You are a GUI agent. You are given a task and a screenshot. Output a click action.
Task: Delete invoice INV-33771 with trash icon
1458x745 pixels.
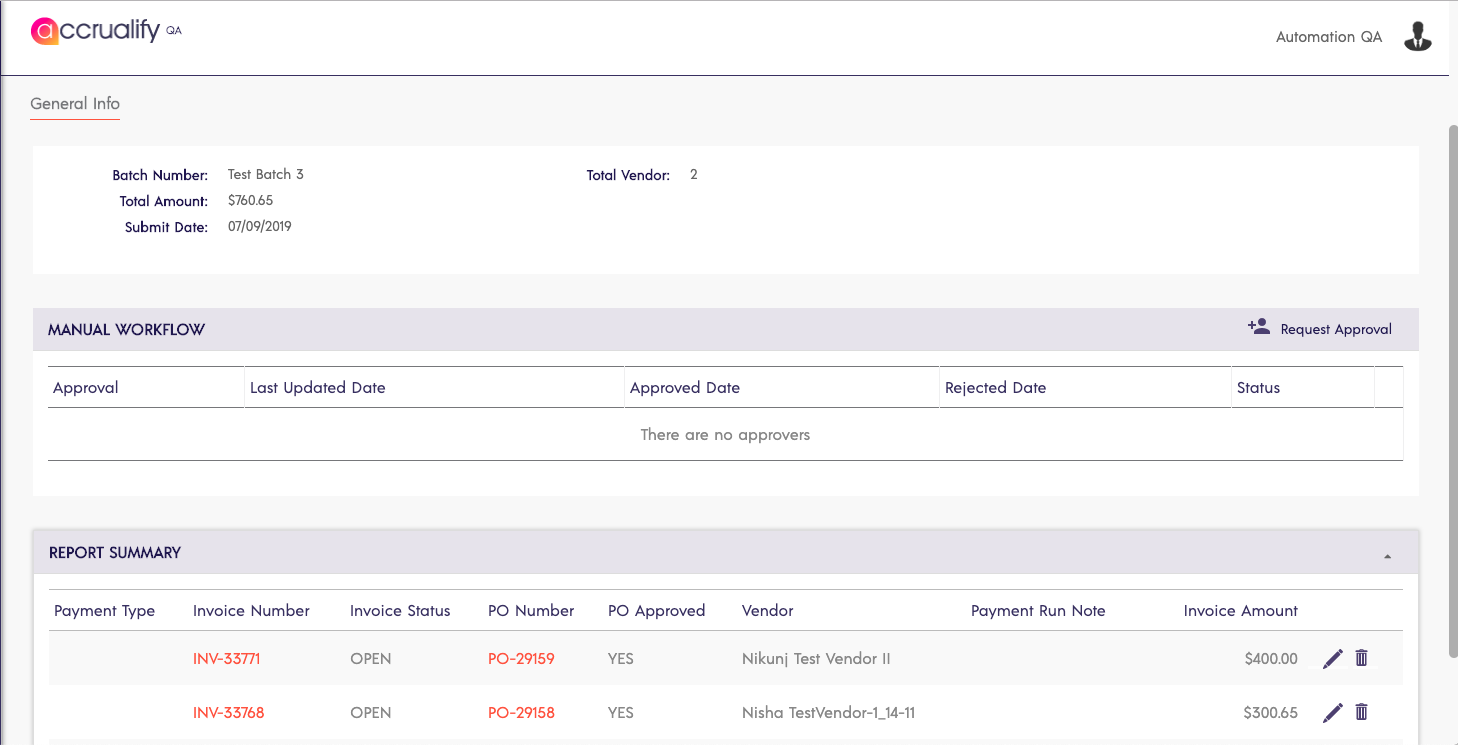coord(1361,658)
